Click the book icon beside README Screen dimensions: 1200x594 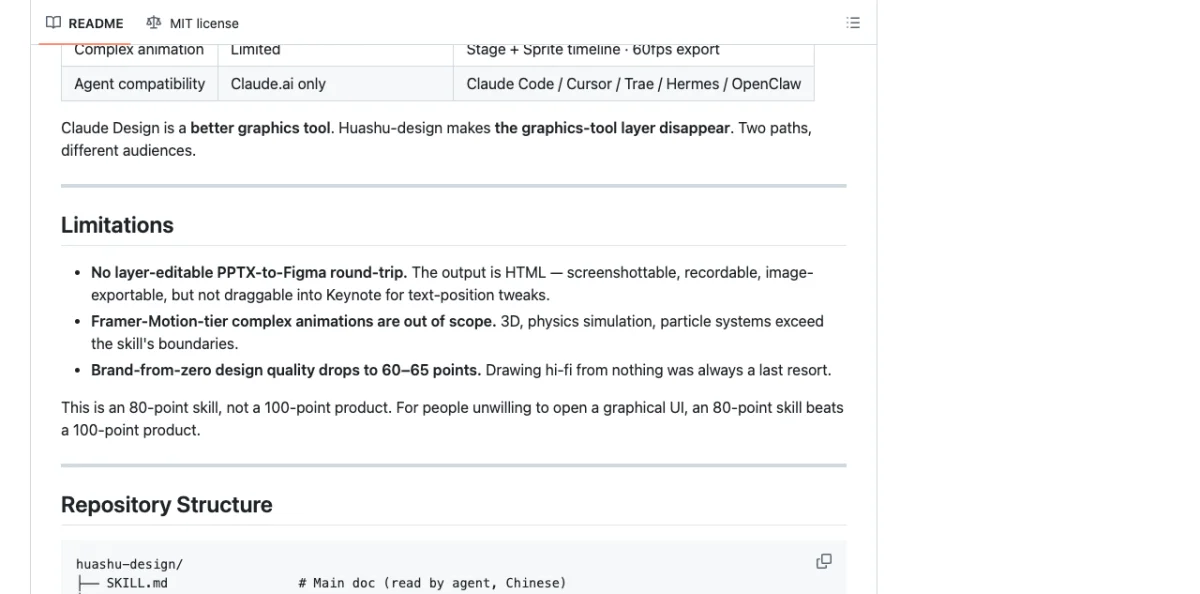(54, 23)
